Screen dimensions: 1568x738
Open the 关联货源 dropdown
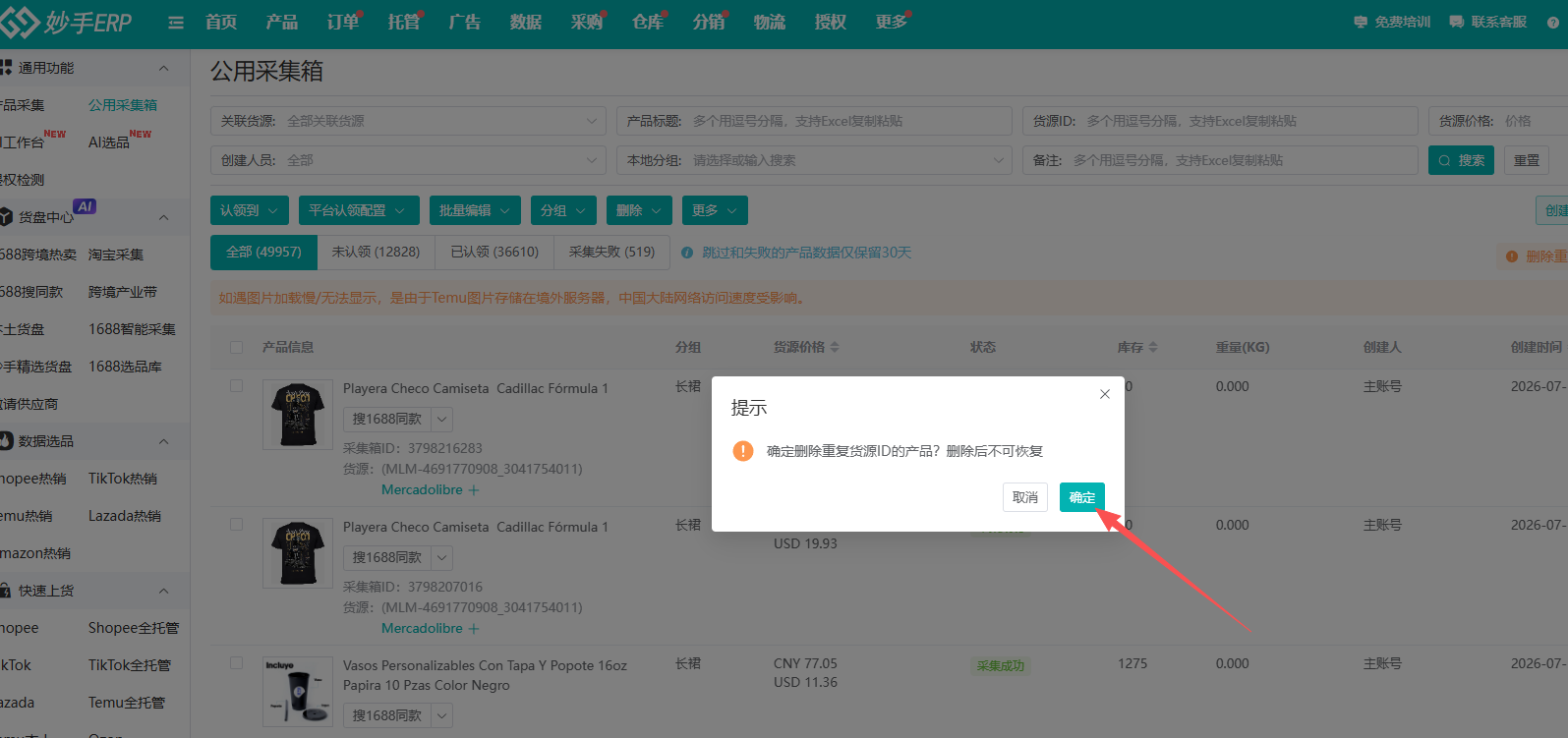pyautogui.click(x=408, y=121)
